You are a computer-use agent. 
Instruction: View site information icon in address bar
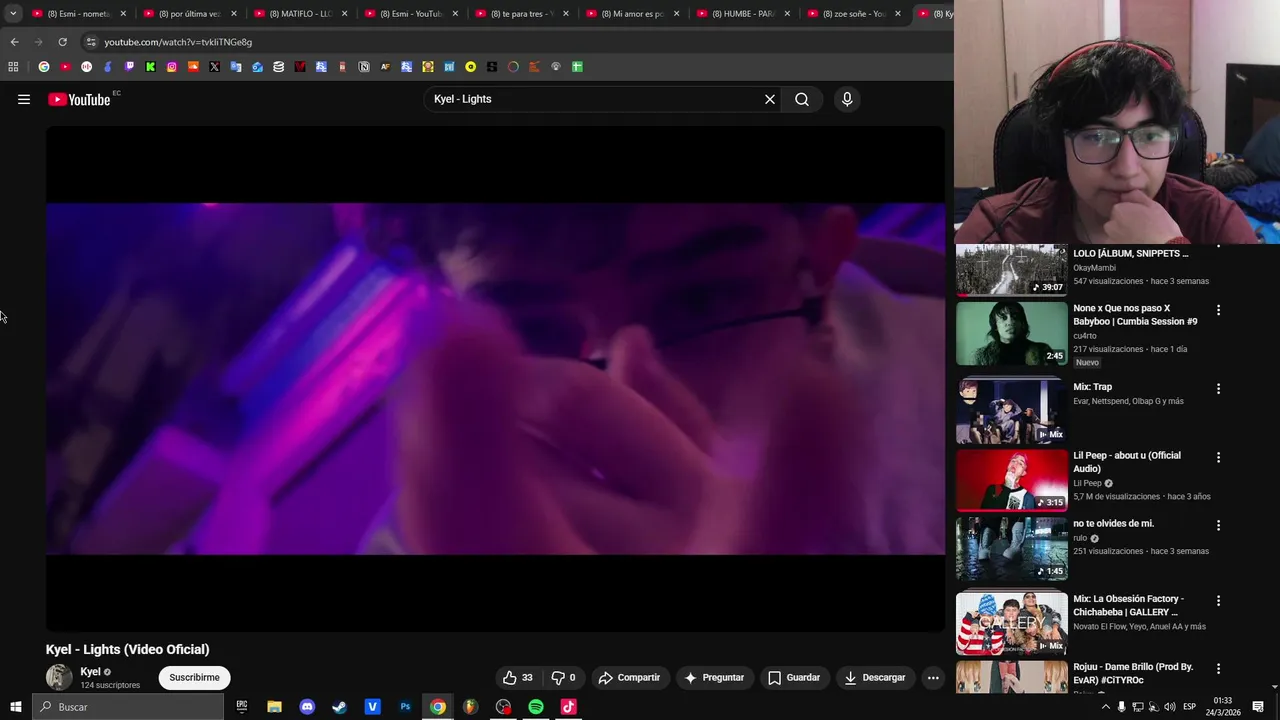point(91,42)
